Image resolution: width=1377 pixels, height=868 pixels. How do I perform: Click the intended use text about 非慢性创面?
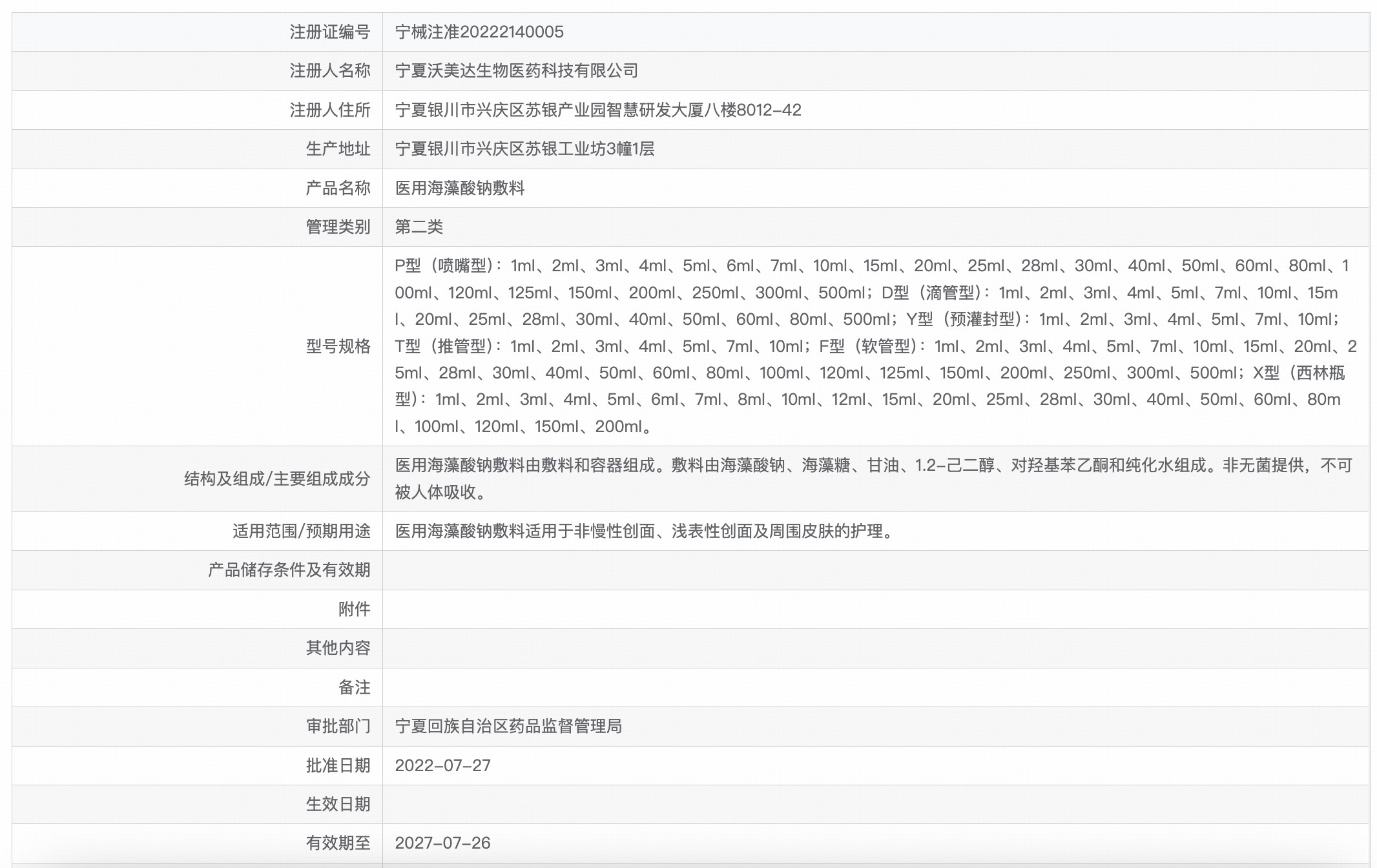click(x=645, y=532)
